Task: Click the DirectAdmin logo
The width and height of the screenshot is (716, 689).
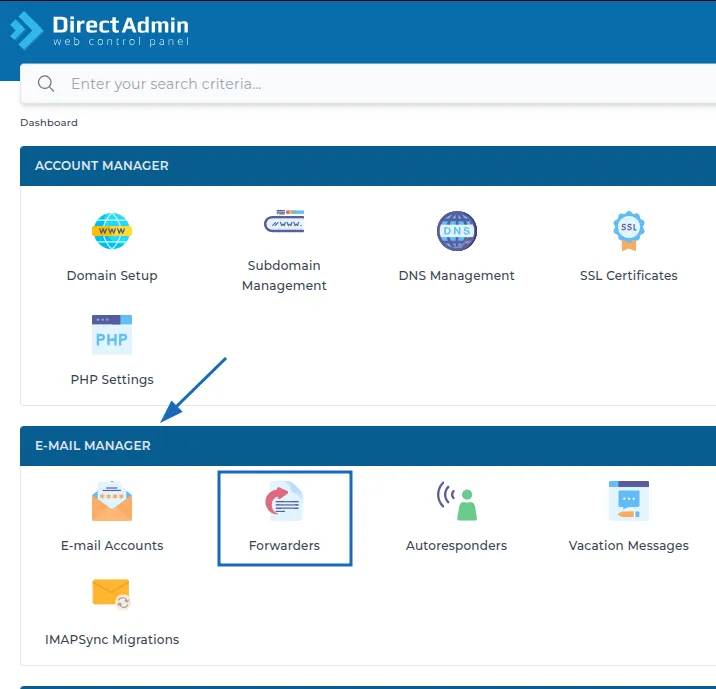Action: tap(100, 30)
